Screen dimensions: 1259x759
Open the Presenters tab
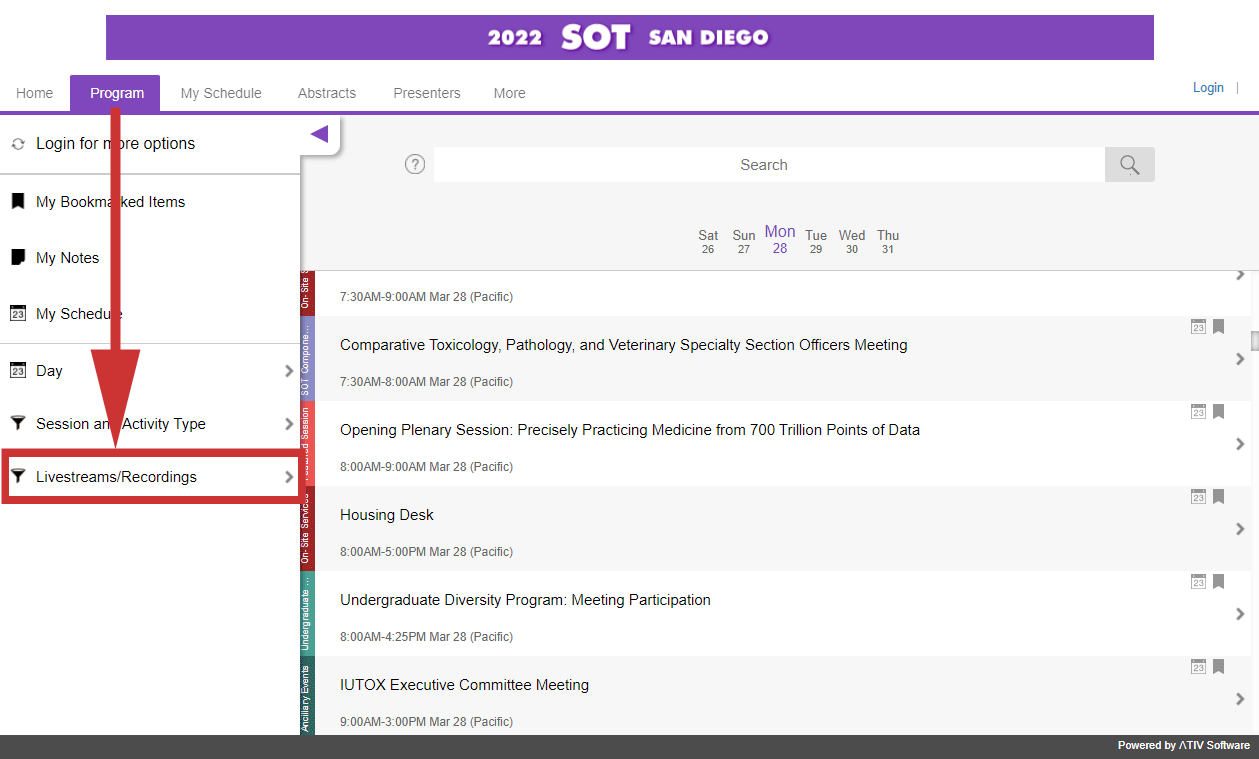coord(426,93)
